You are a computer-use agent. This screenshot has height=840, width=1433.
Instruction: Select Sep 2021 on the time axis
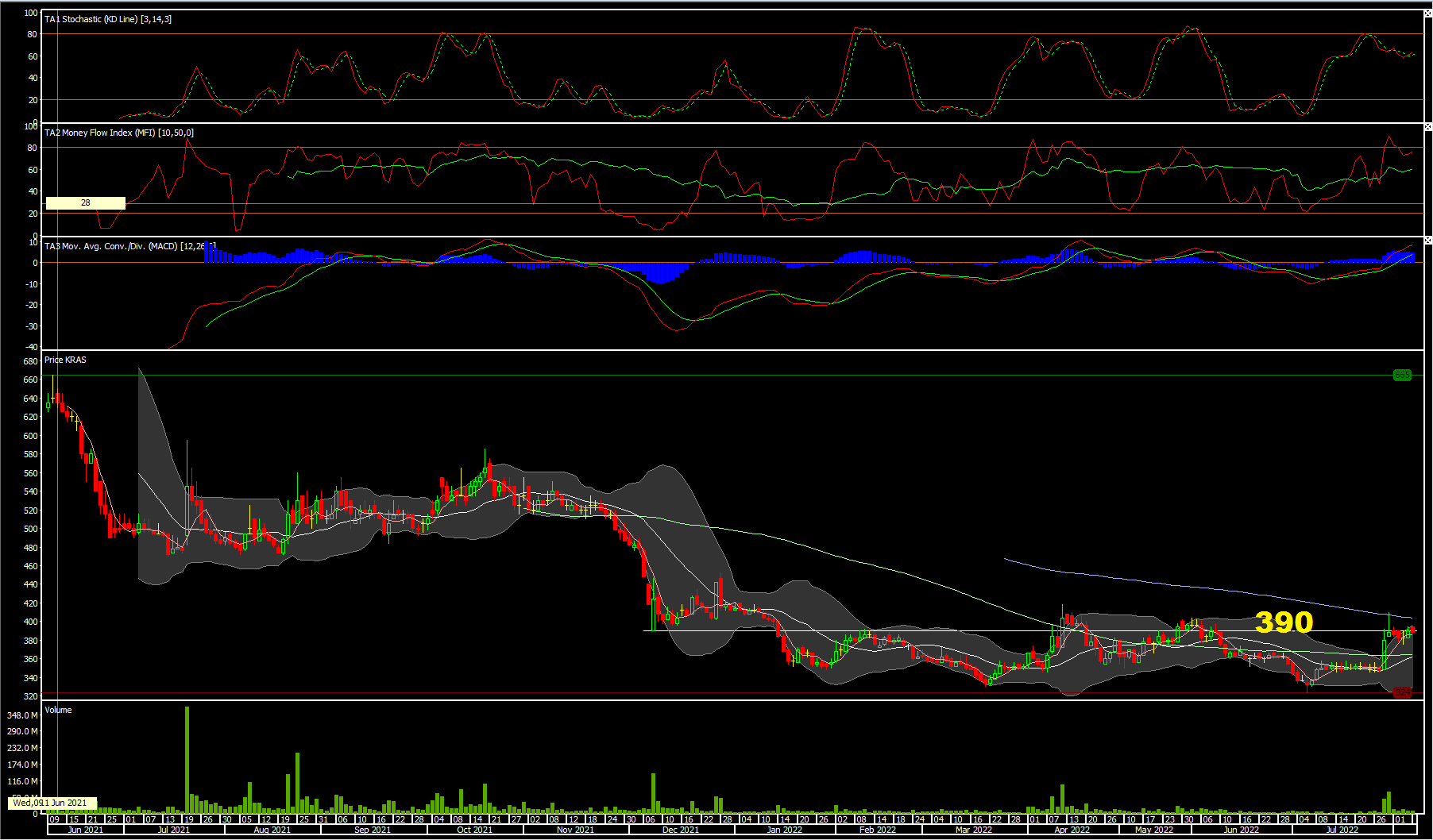(373, 830)
